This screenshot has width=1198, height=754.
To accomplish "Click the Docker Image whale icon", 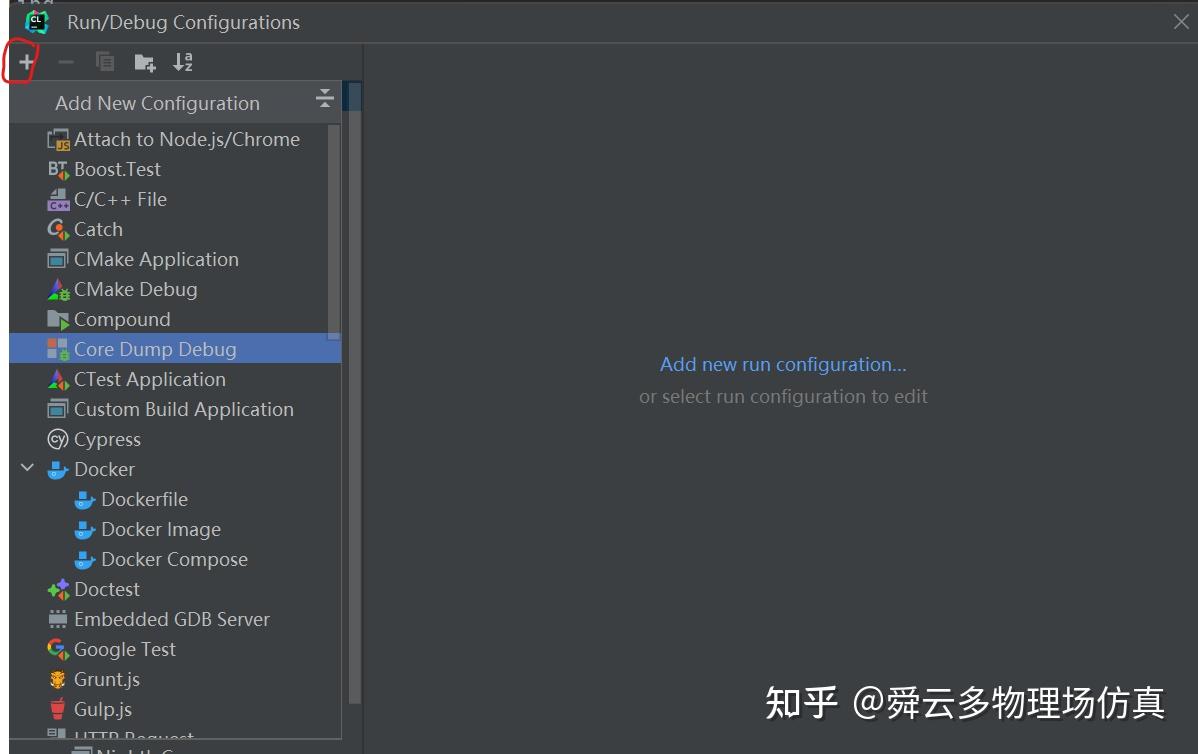I will click(x=85, y=529).
